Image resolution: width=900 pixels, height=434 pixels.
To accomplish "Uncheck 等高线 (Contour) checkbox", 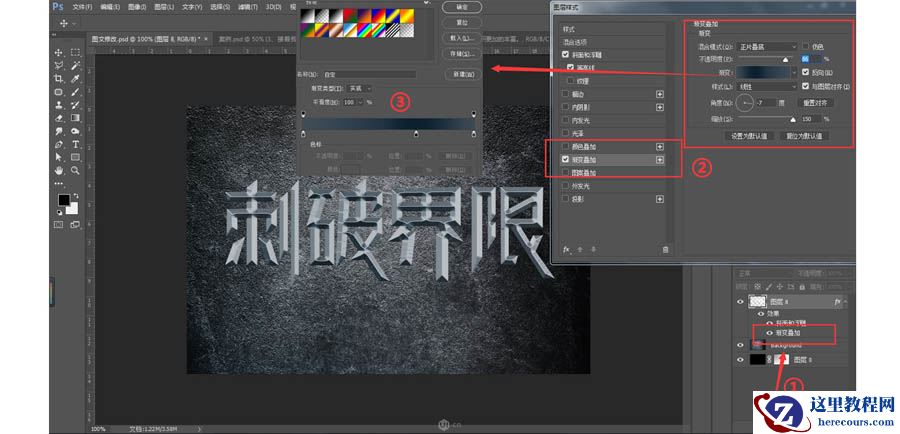I will pos(571,68).
